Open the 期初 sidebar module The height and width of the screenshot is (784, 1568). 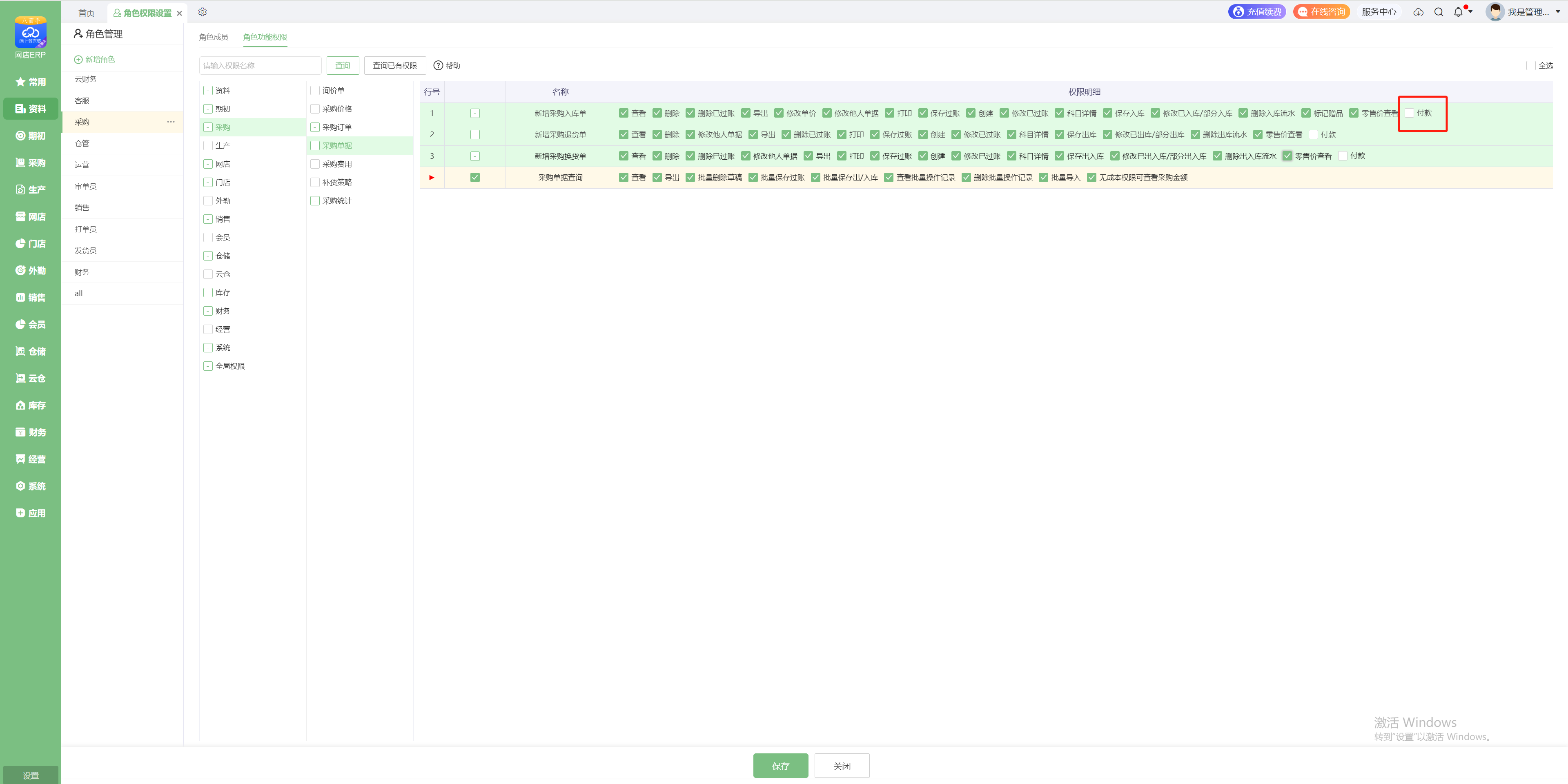tap(31, 136)
